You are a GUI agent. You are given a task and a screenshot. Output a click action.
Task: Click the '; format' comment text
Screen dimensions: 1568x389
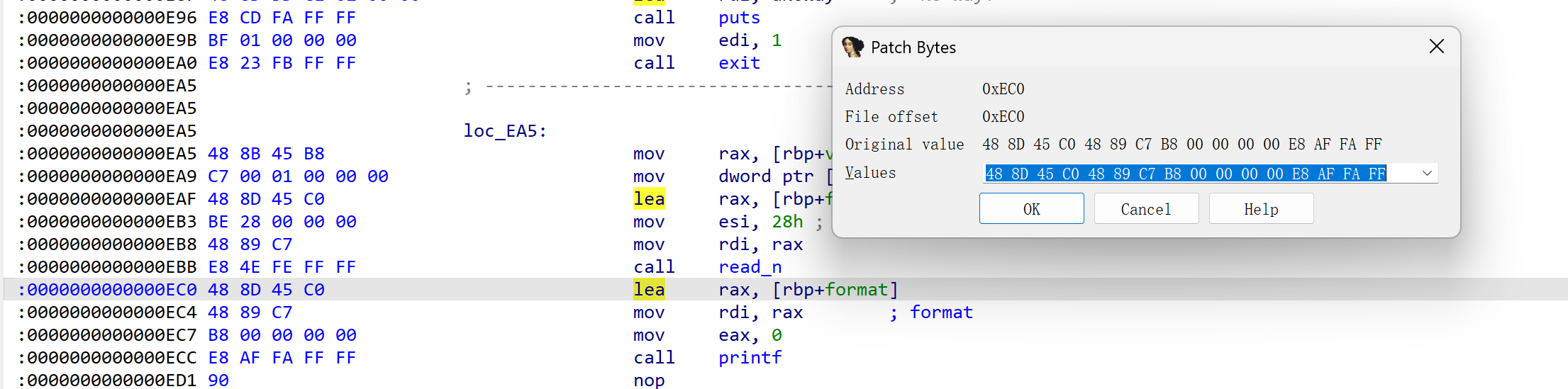click(931, 312)
